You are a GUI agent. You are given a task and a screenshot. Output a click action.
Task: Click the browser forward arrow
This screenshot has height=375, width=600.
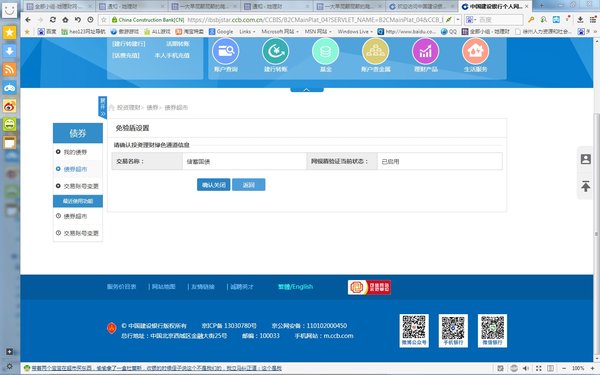tap(40, 20)
